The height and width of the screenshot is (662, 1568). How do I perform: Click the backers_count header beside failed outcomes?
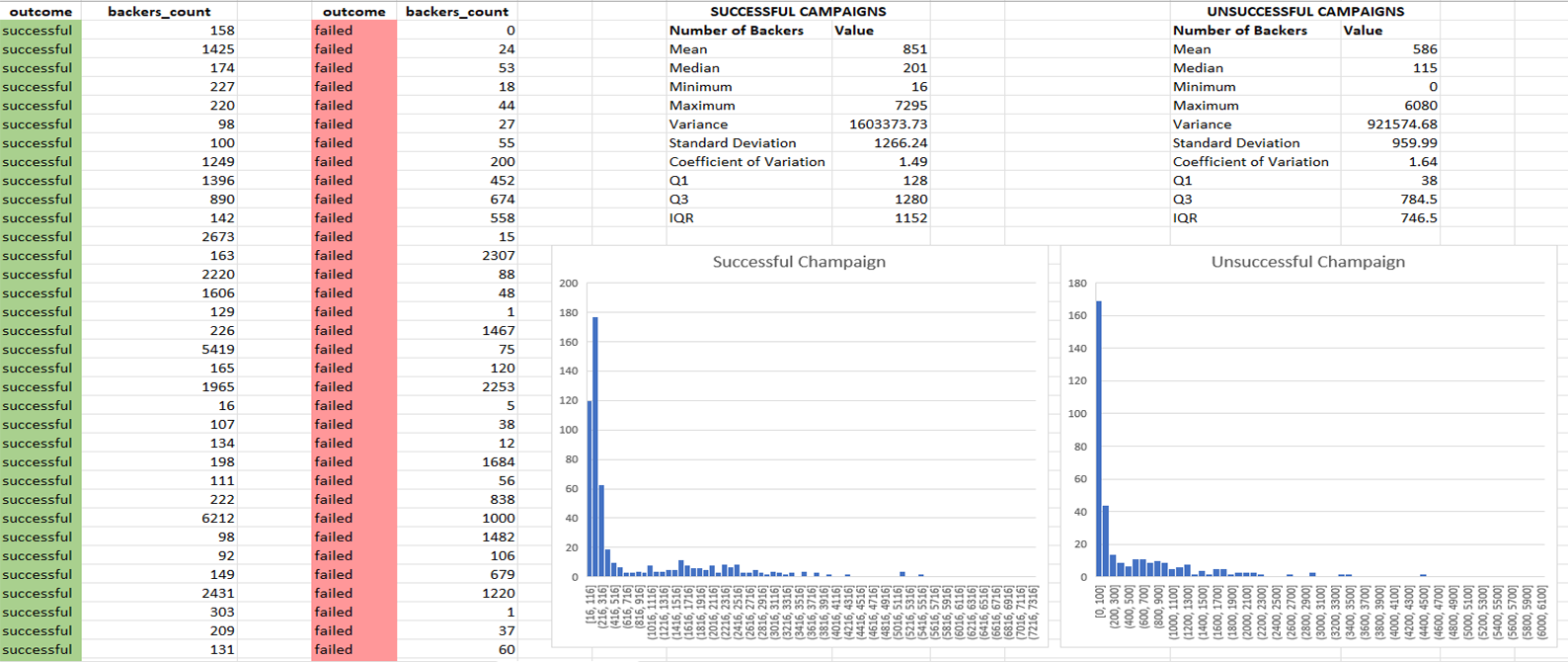456,12
